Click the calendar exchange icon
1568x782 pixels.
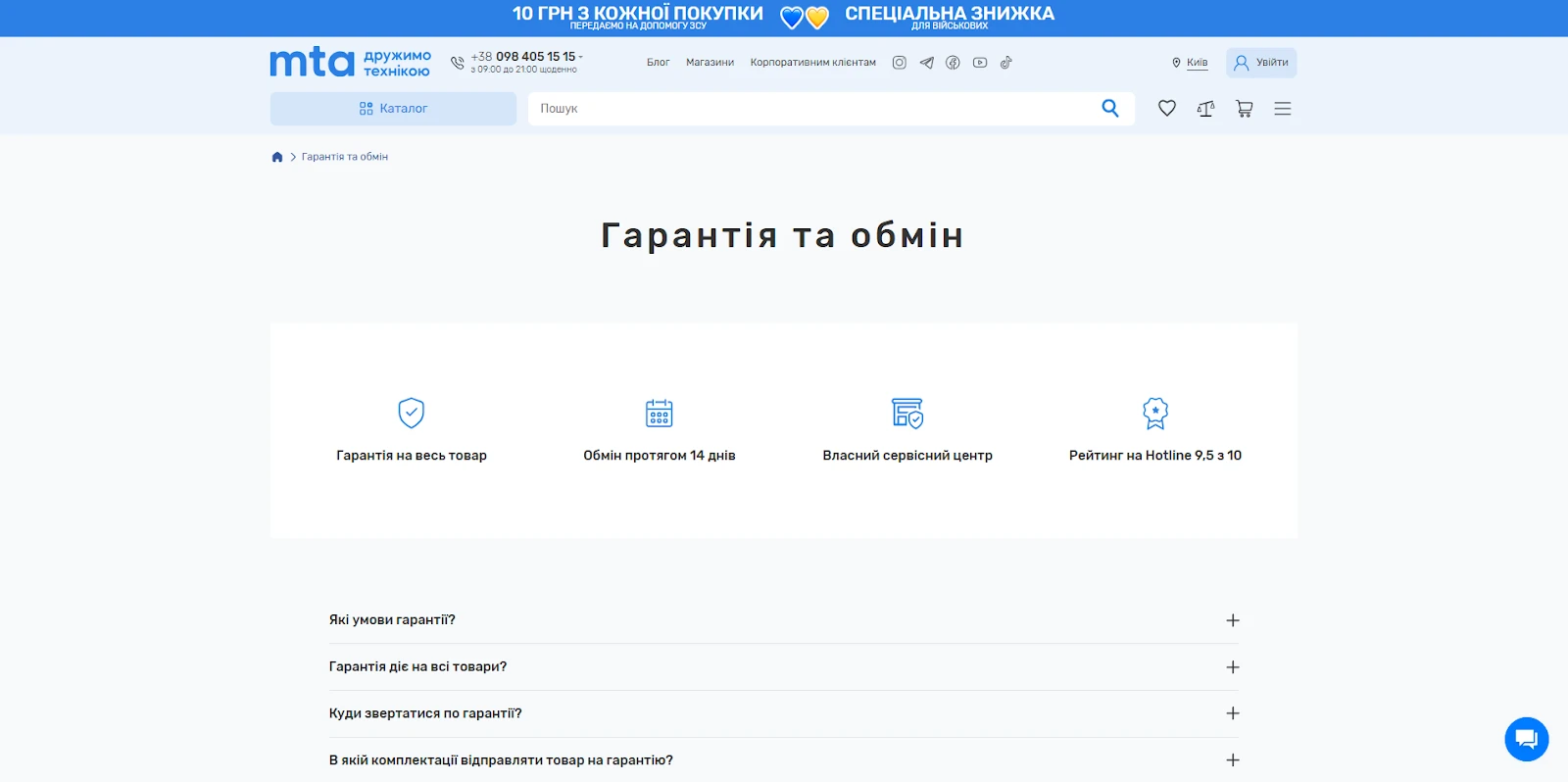[660, 414]
